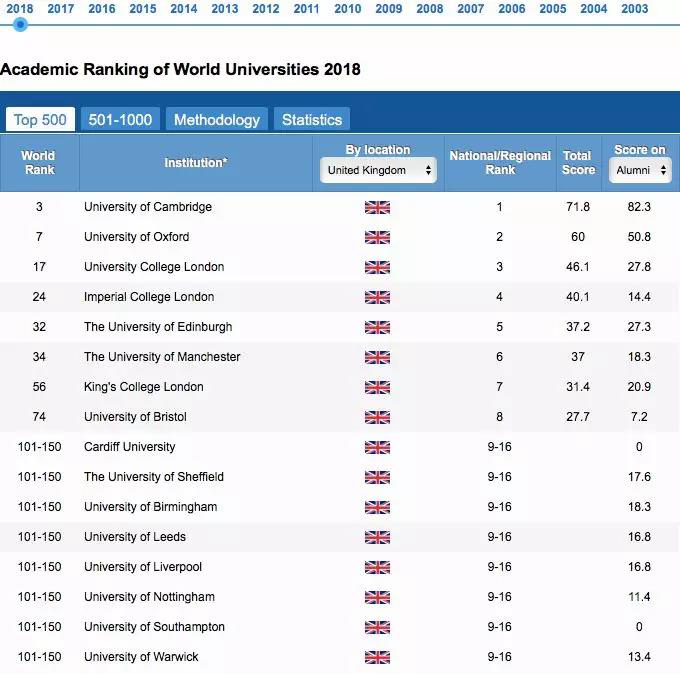Switch to the 501-1000 tab
680x674 pixels.
(120, 120)
